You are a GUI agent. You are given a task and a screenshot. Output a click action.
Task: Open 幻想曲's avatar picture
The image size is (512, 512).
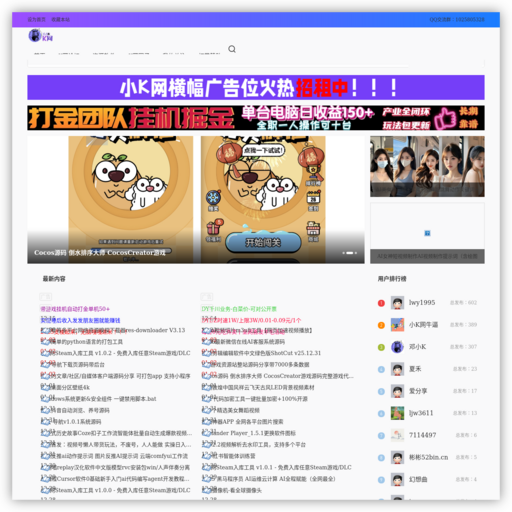pos(397,479)
